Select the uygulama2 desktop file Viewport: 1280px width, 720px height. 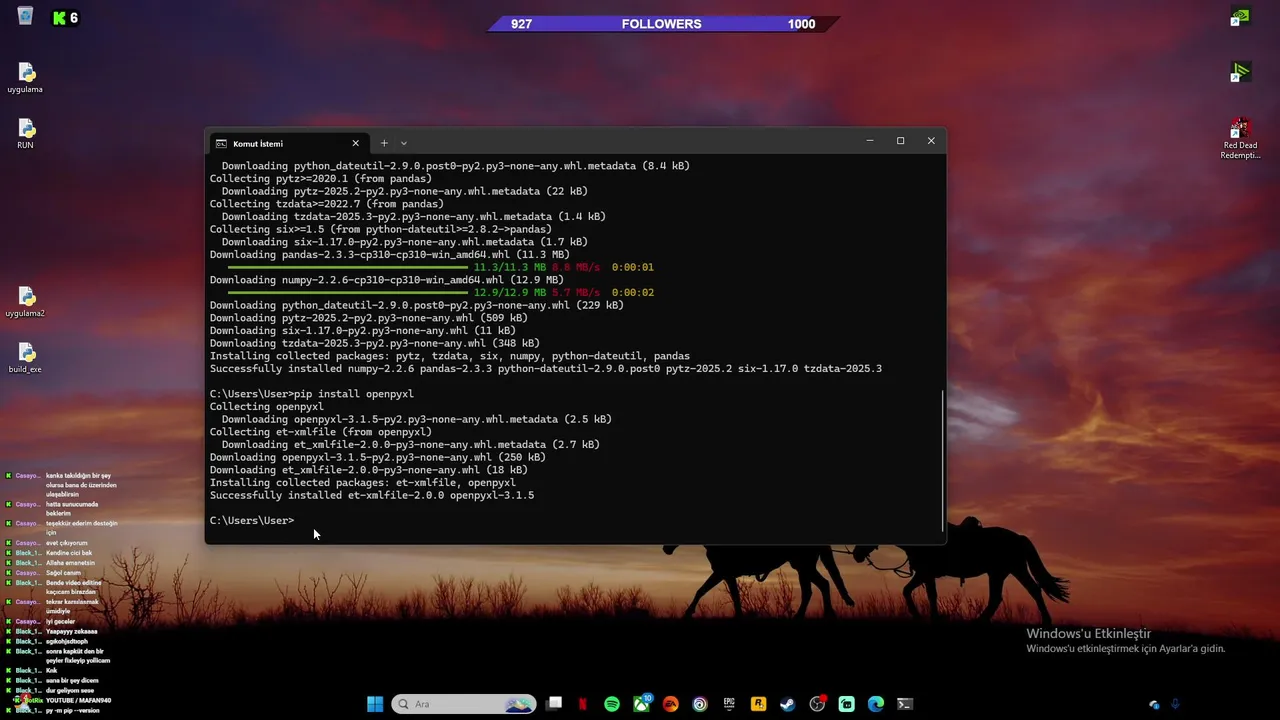(25, 301)
